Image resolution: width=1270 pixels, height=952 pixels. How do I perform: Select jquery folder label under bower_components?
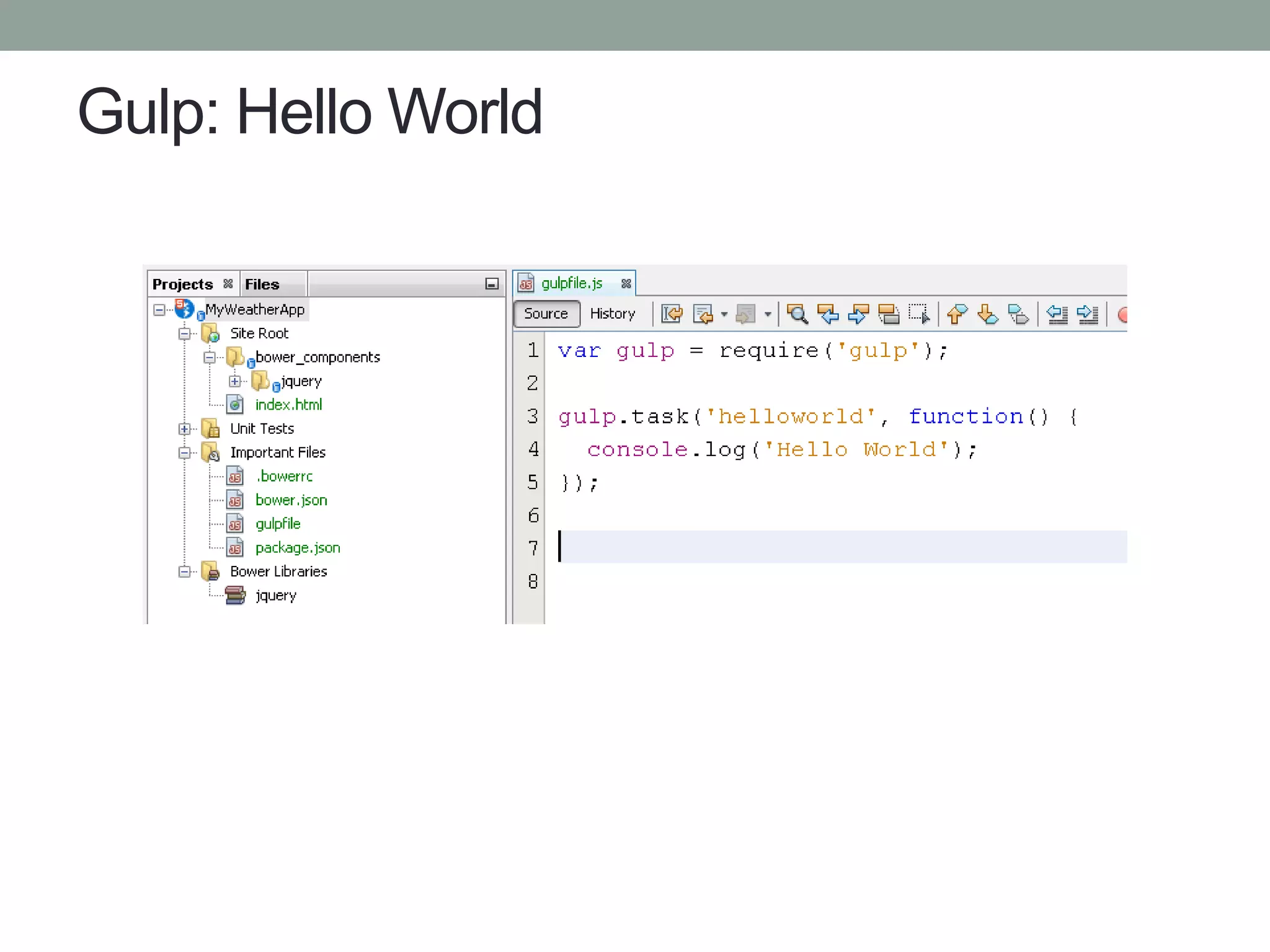click(x=301, y=381)
